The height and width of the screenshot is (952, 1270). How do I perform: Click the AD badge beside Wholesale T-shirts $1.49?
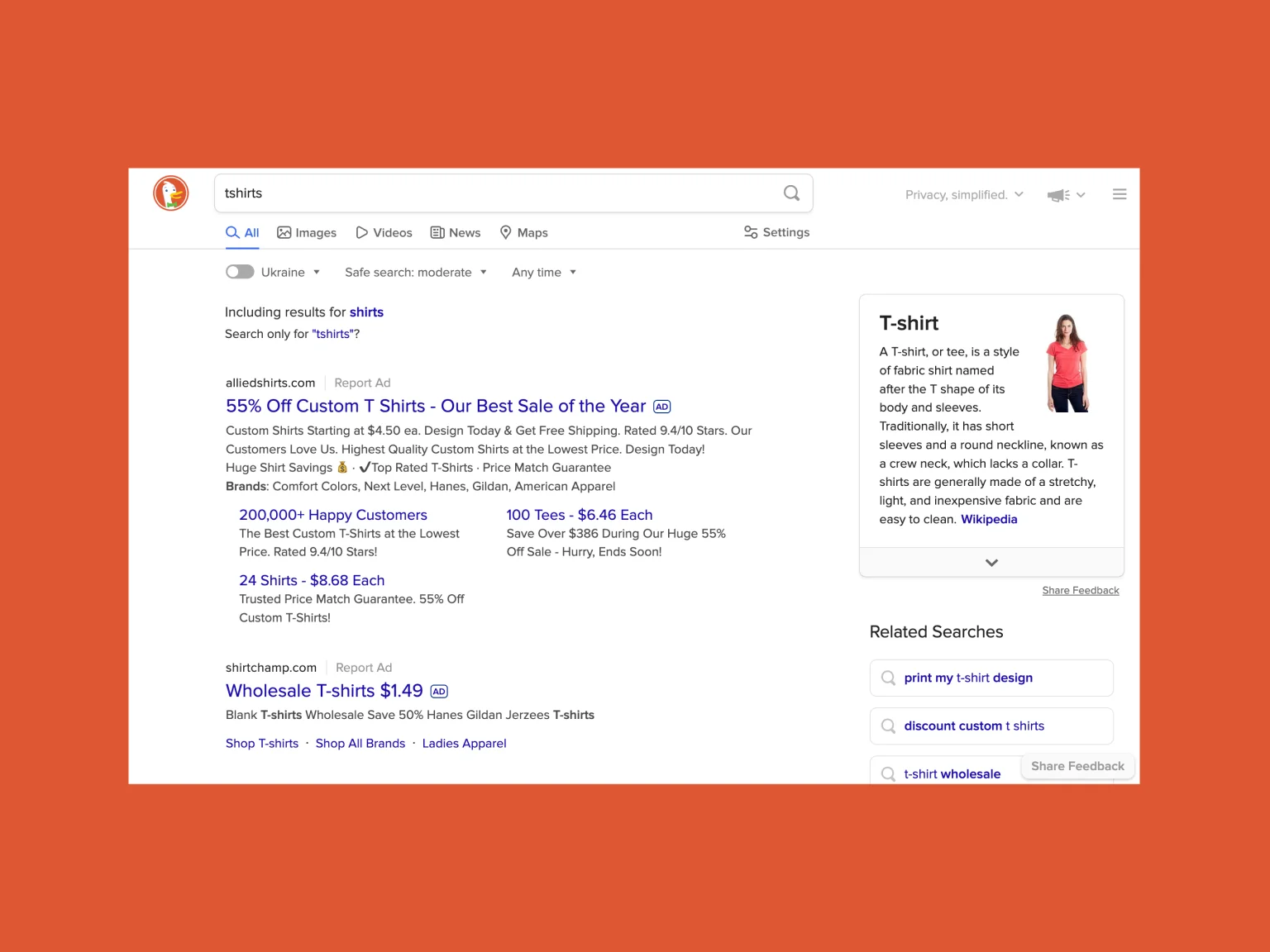[x=439, y=692]
